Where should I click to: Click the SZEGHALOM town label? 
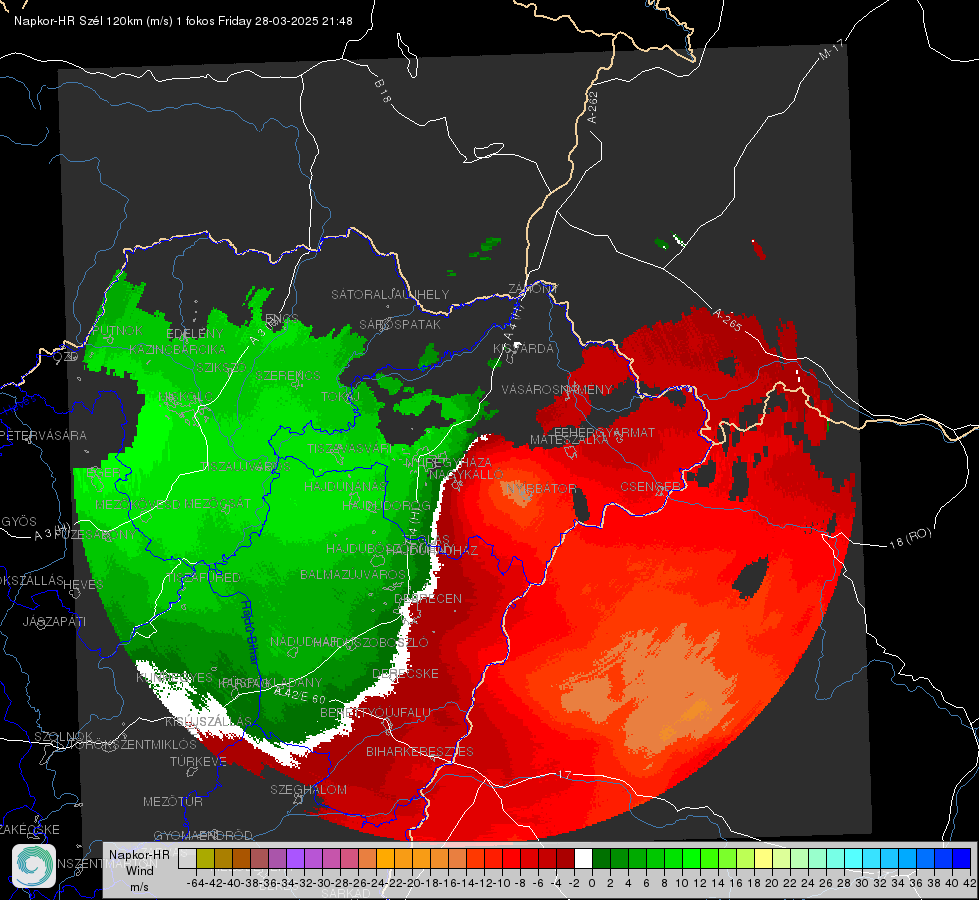[x=308, y=789]
